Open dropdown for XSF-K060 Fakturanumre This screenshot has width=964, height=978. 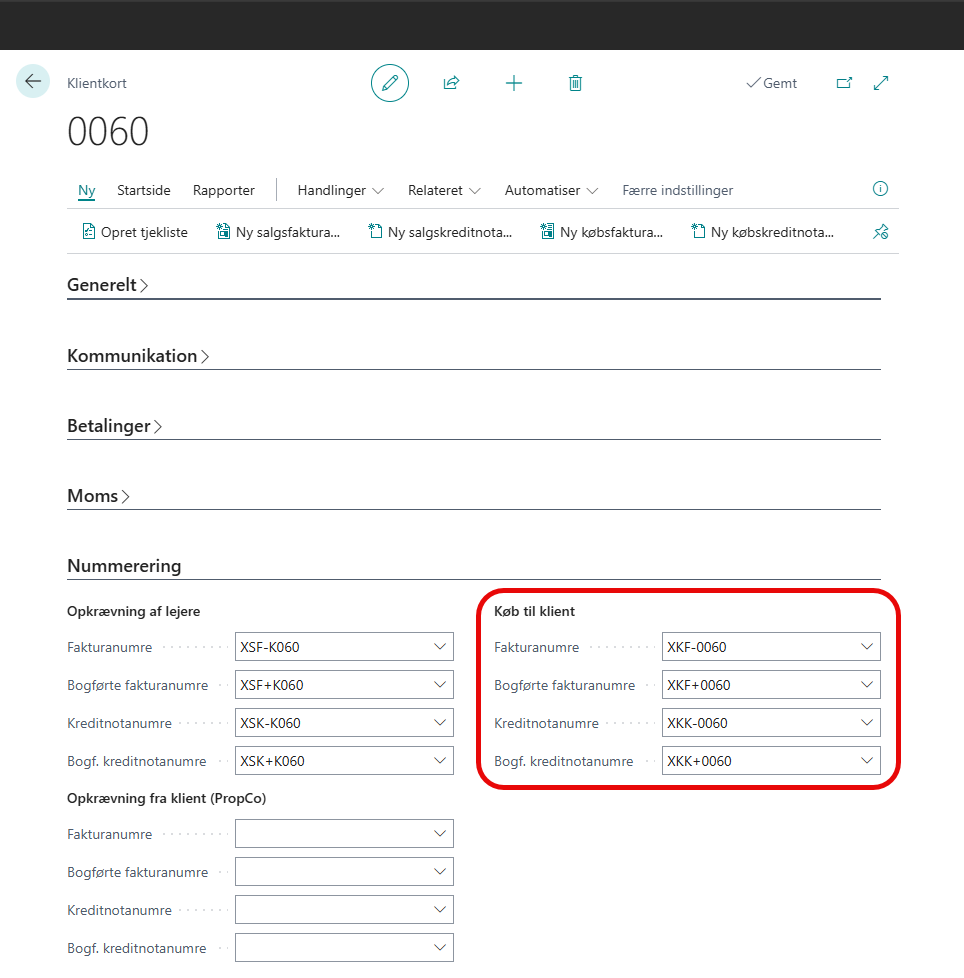tap(440, 647)
